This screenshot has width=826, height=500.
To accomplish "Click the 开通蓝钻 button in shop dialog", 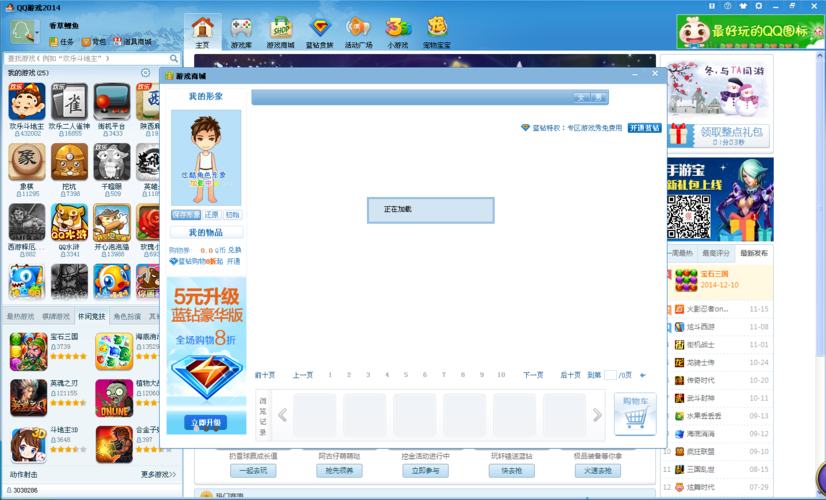I will 644,128.
